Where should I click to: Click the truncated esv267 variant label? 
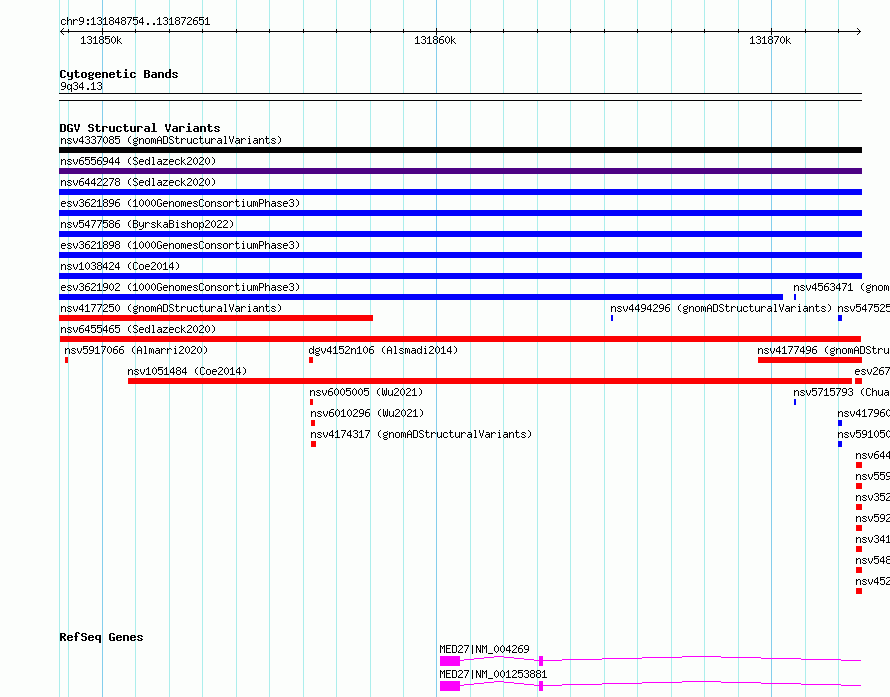click(872, 371)
